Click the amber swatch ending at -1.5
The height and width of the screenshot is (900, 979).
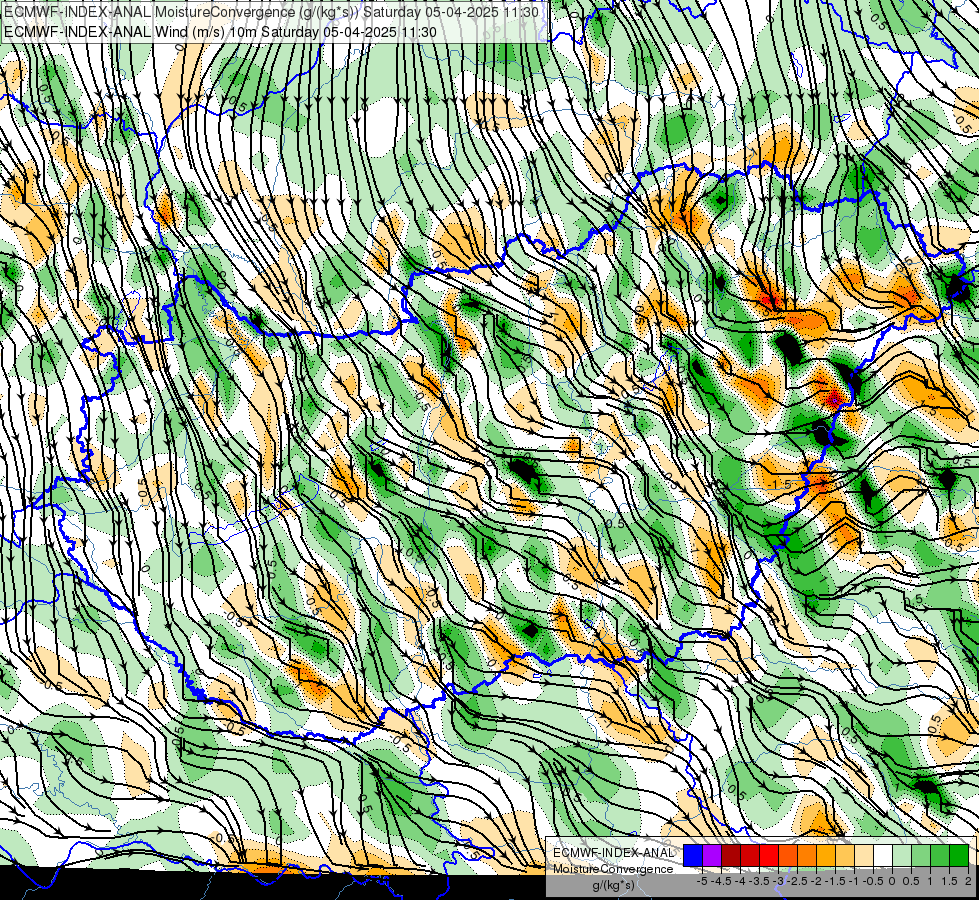coord(826,855)
